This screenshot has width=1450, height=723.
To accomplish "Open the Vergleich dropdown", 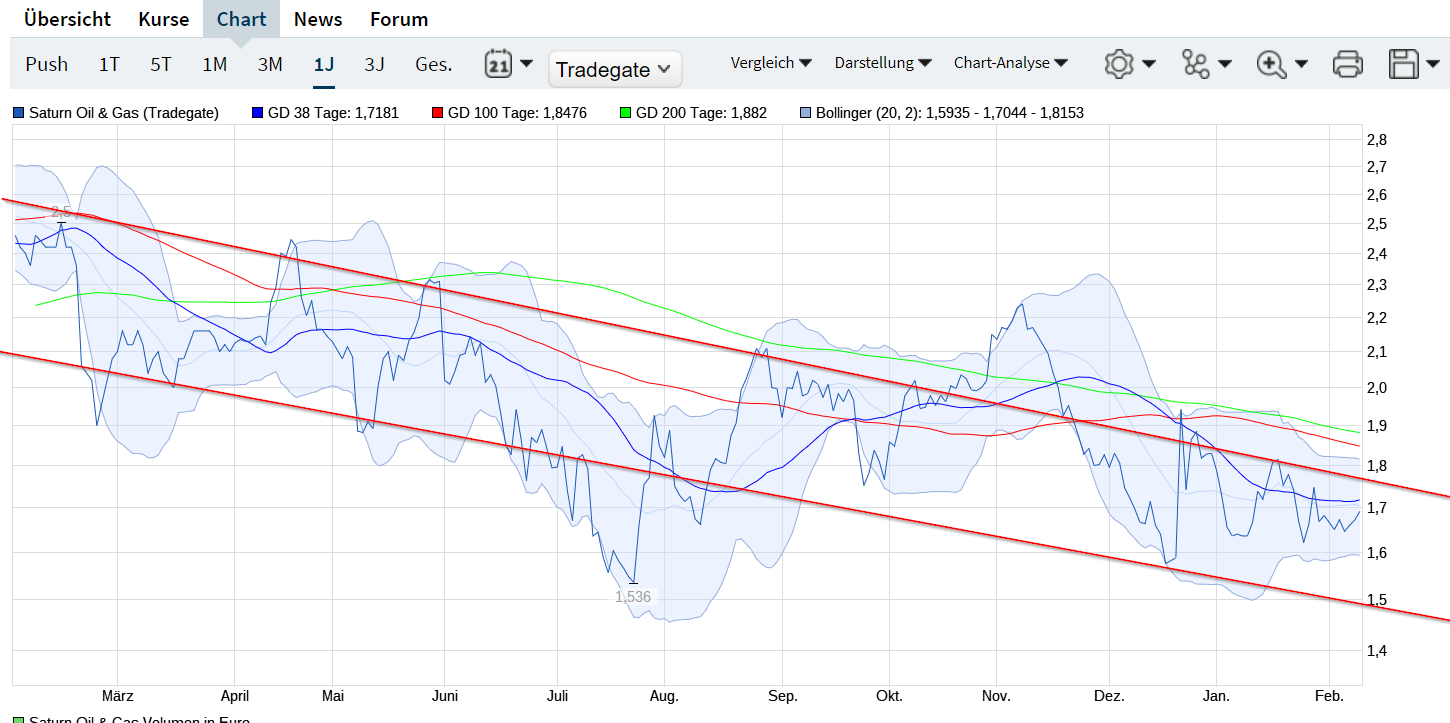I will pyautogui.click(x=771, y=62).
